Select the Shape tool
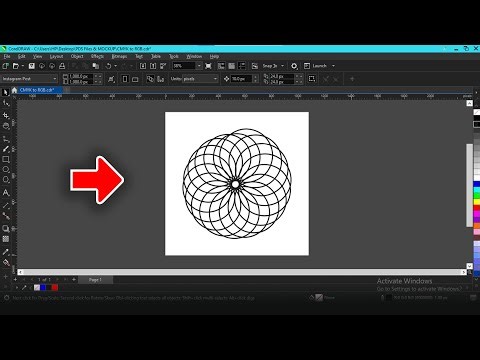 (x=6, y=103)
